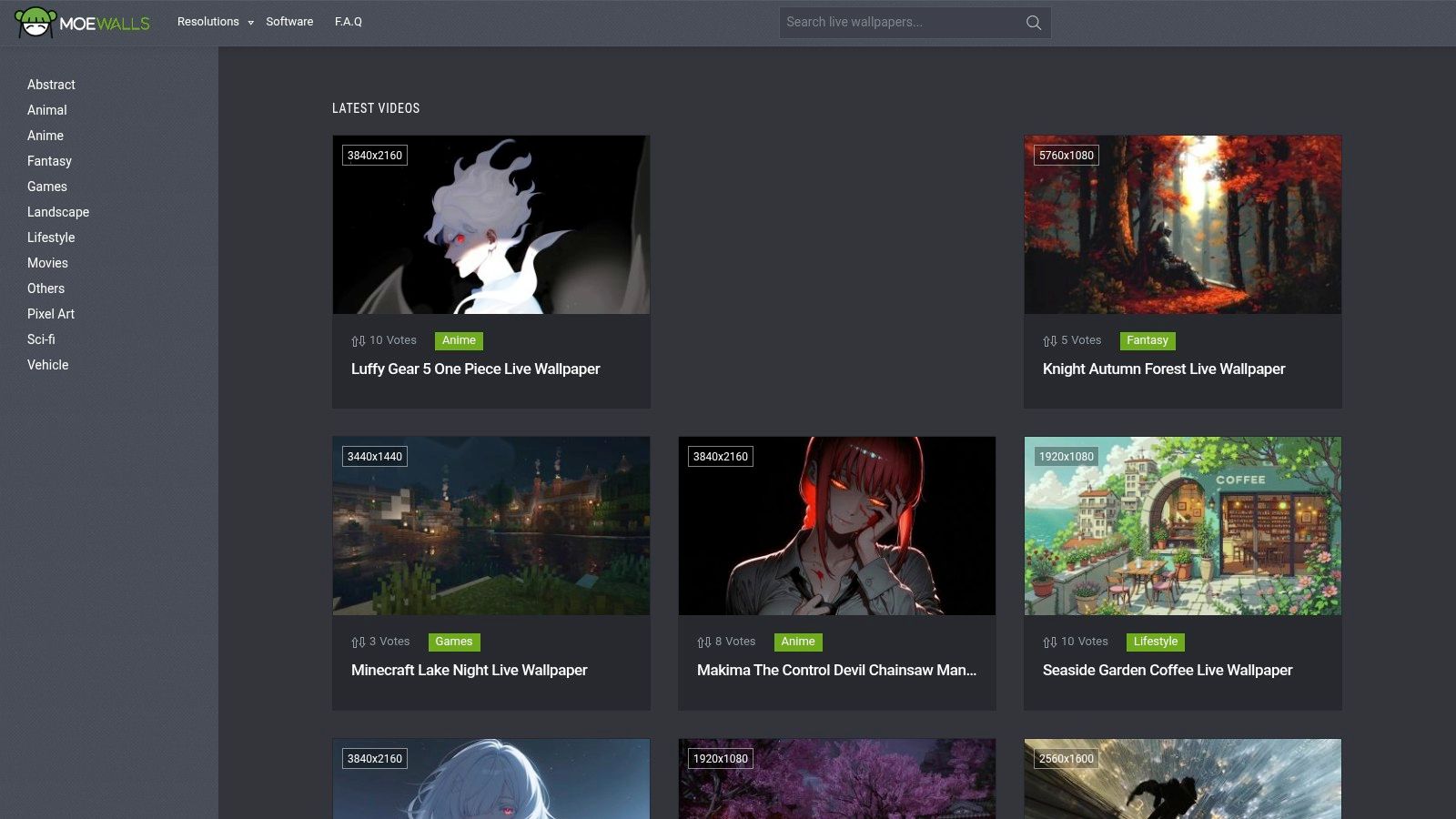Click vote arrows icon on Seaside Garden Coffee card
The width and height of the screenshot is (1456, 819).
pos(1050,642)
